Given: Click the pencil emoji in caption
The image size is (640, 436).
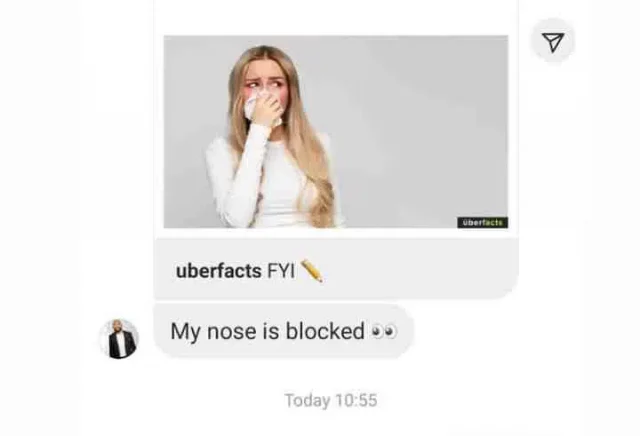Looking at the screenshot, I should (312, 270).
